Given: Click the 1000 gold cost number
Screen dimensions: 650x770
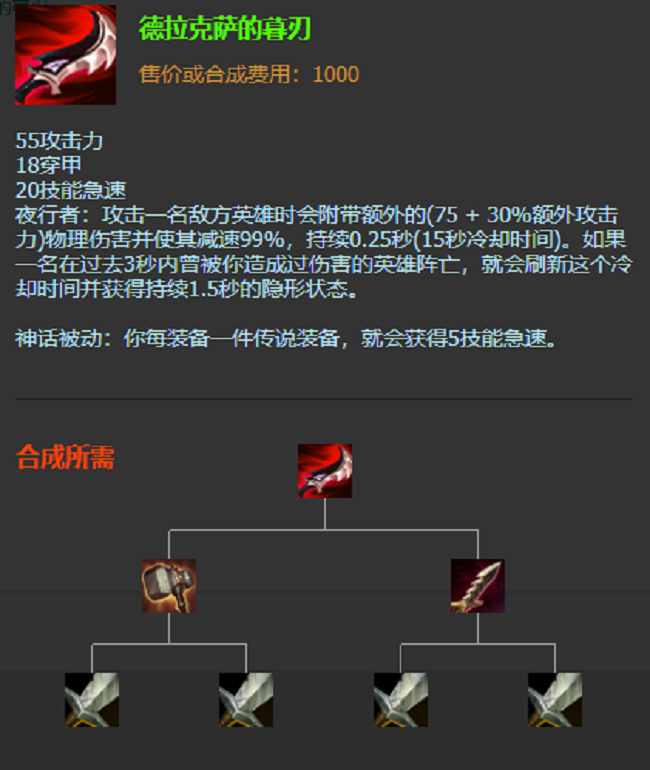Looking at the screenshot, I should 336,74.
